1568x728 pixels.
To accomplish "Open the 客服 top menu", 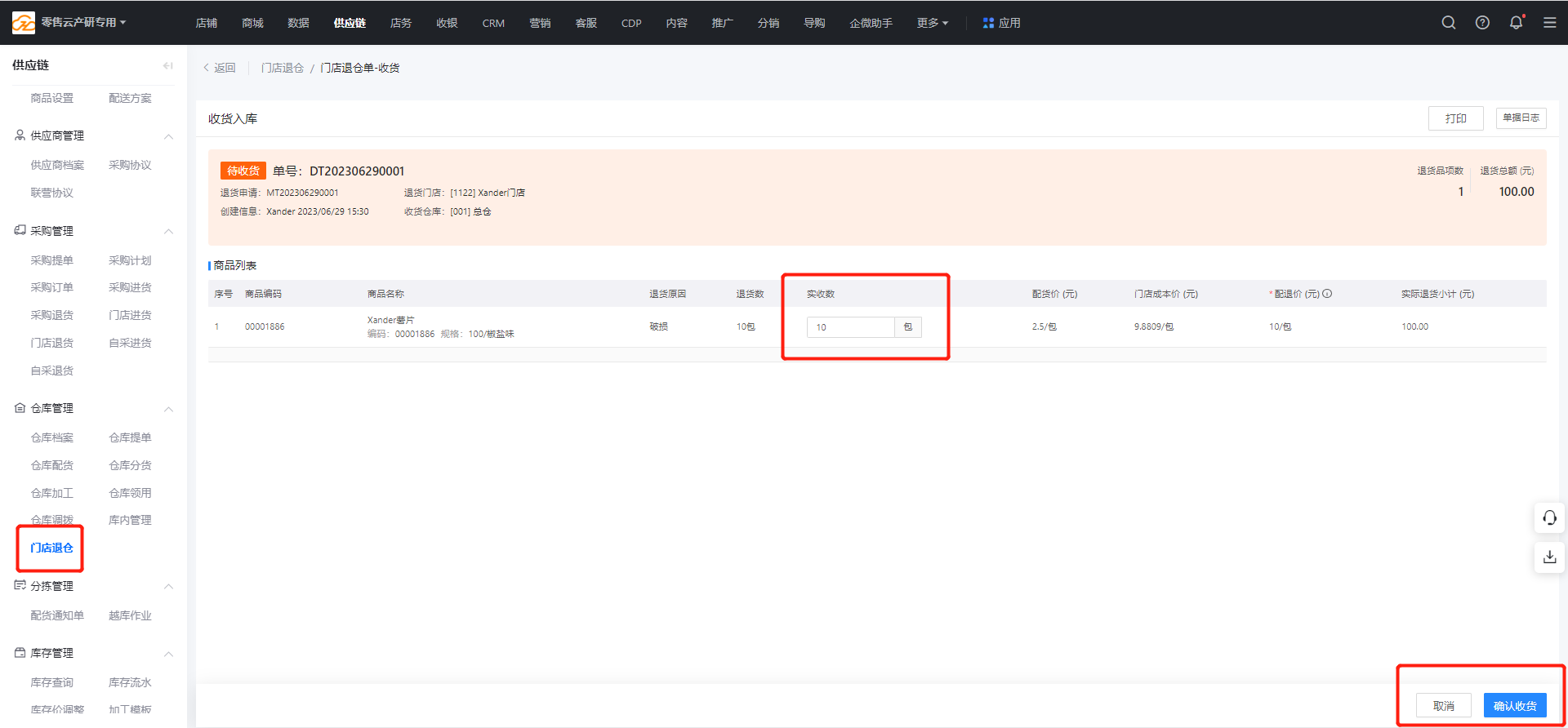I will [x=586, y=23].
